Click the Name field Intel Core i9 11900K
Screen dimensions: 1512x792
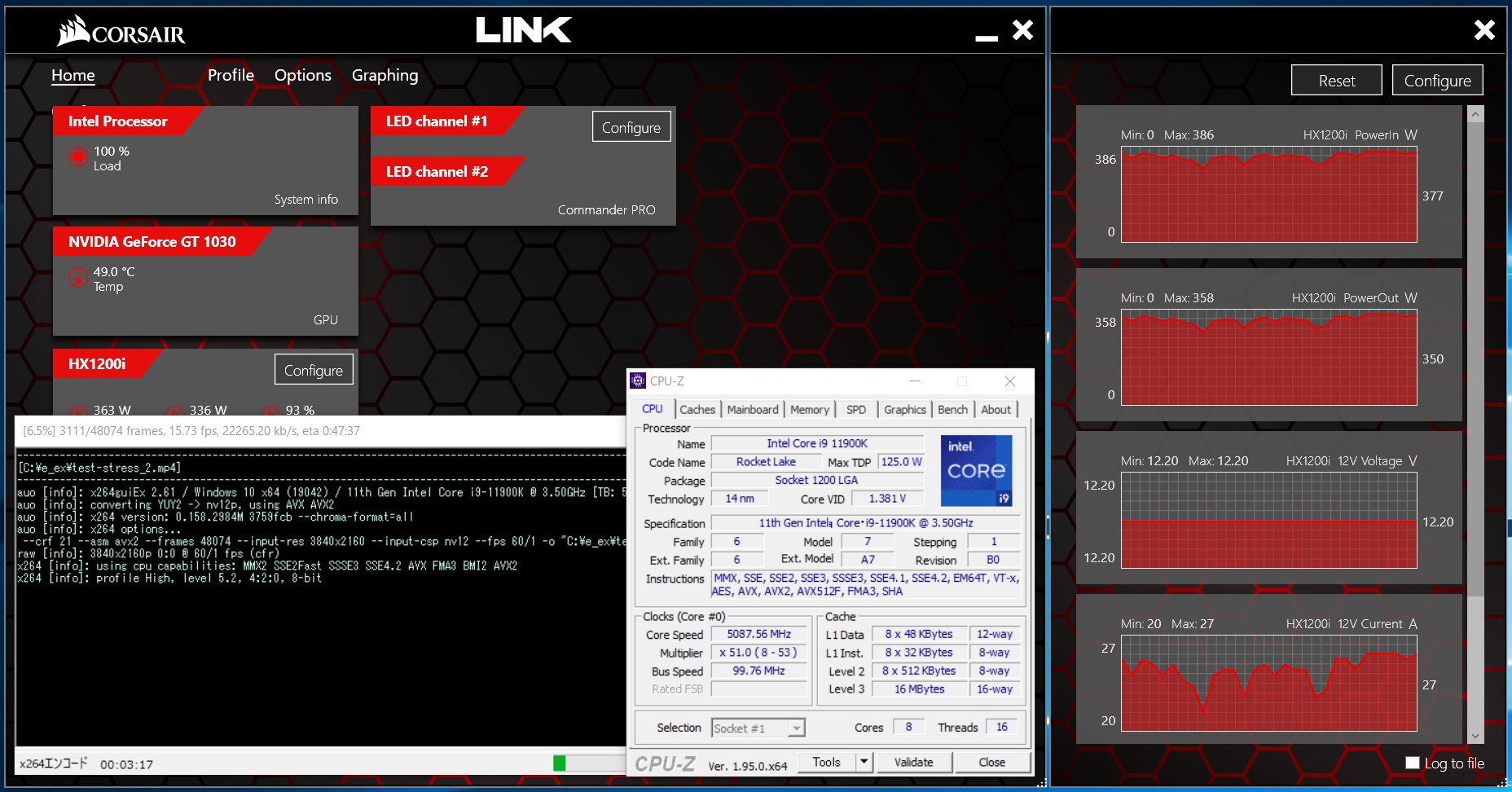[817, 443]
